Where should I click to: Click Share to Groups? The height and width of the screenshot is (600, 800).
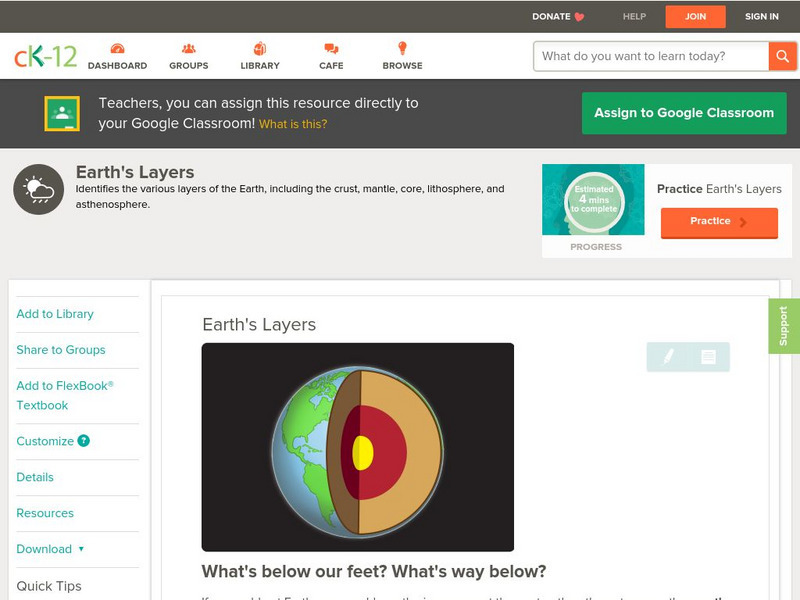(x=61, y=350)
